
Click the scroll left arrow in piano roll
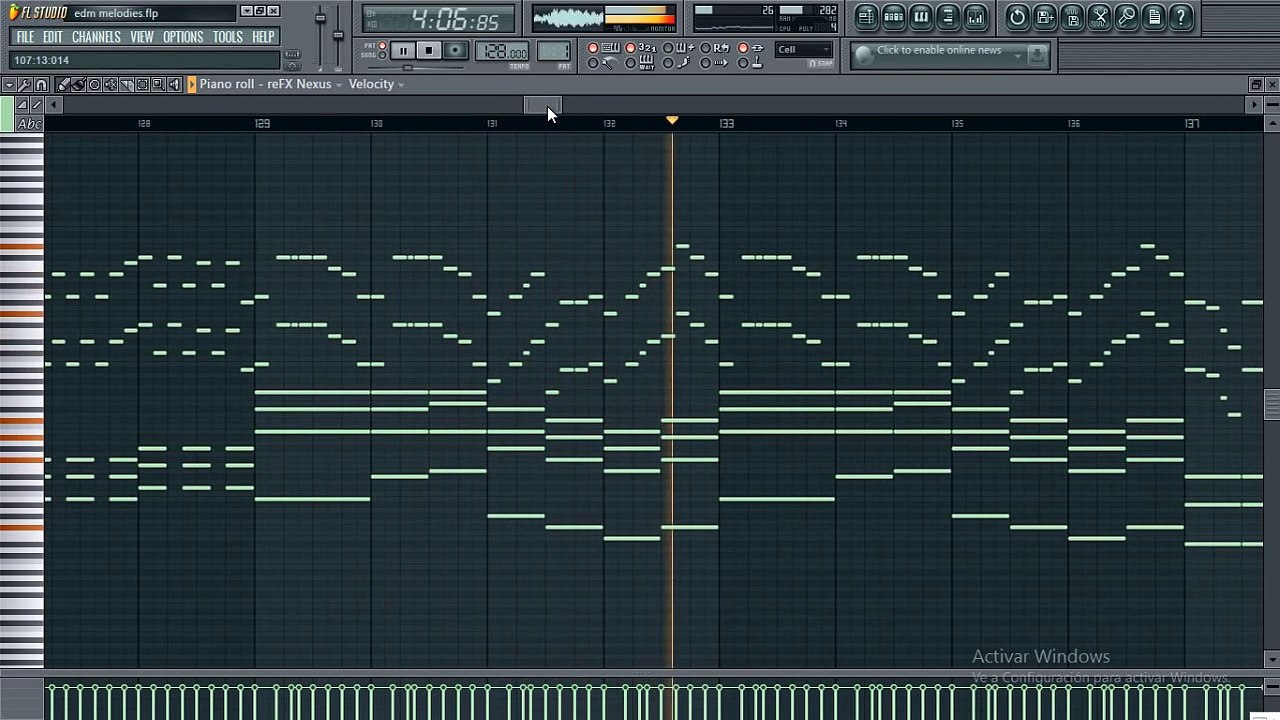(53, 105)
